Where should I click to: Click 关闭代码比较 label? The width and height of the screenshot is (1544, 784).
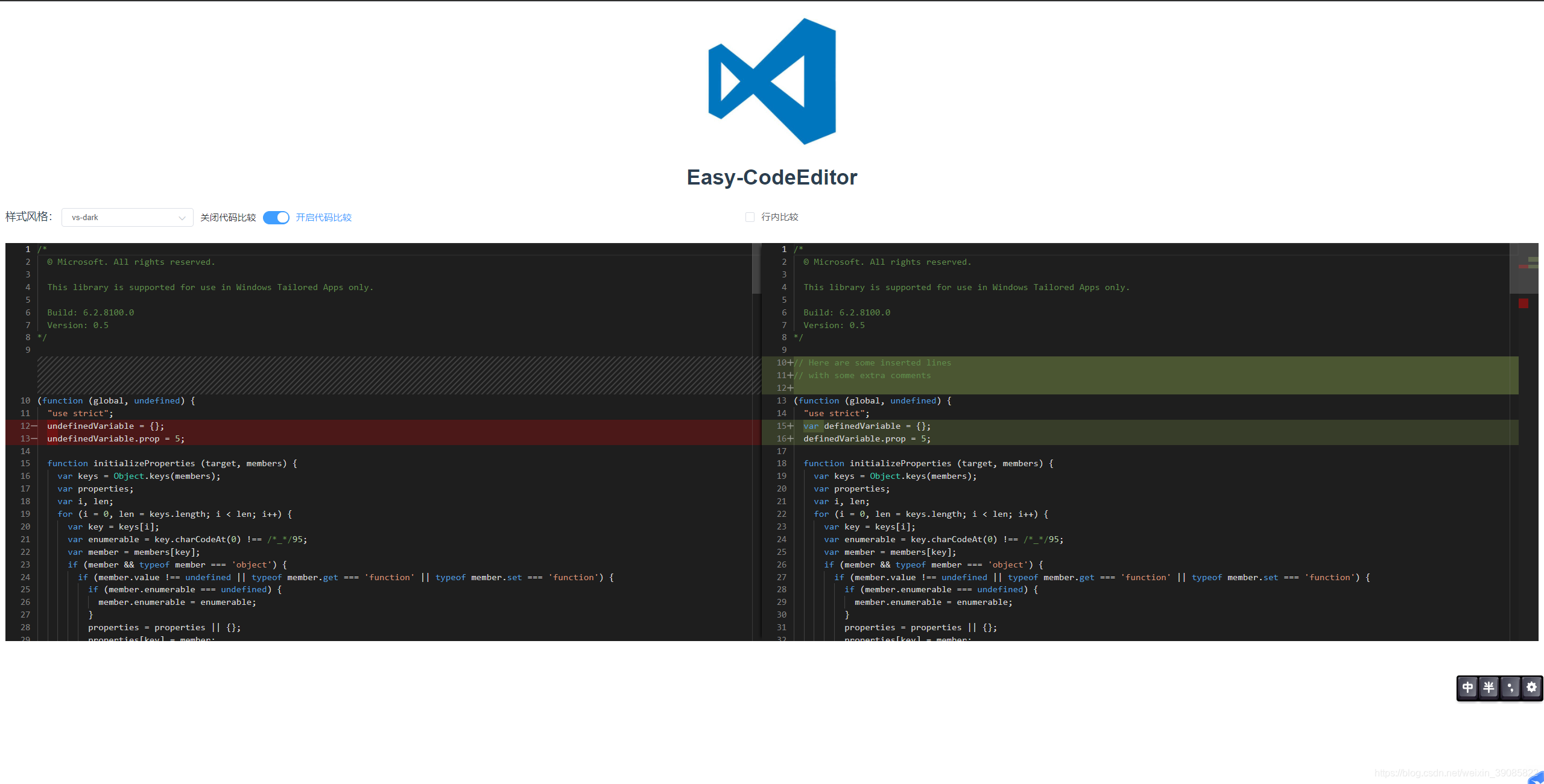point(228,218)
